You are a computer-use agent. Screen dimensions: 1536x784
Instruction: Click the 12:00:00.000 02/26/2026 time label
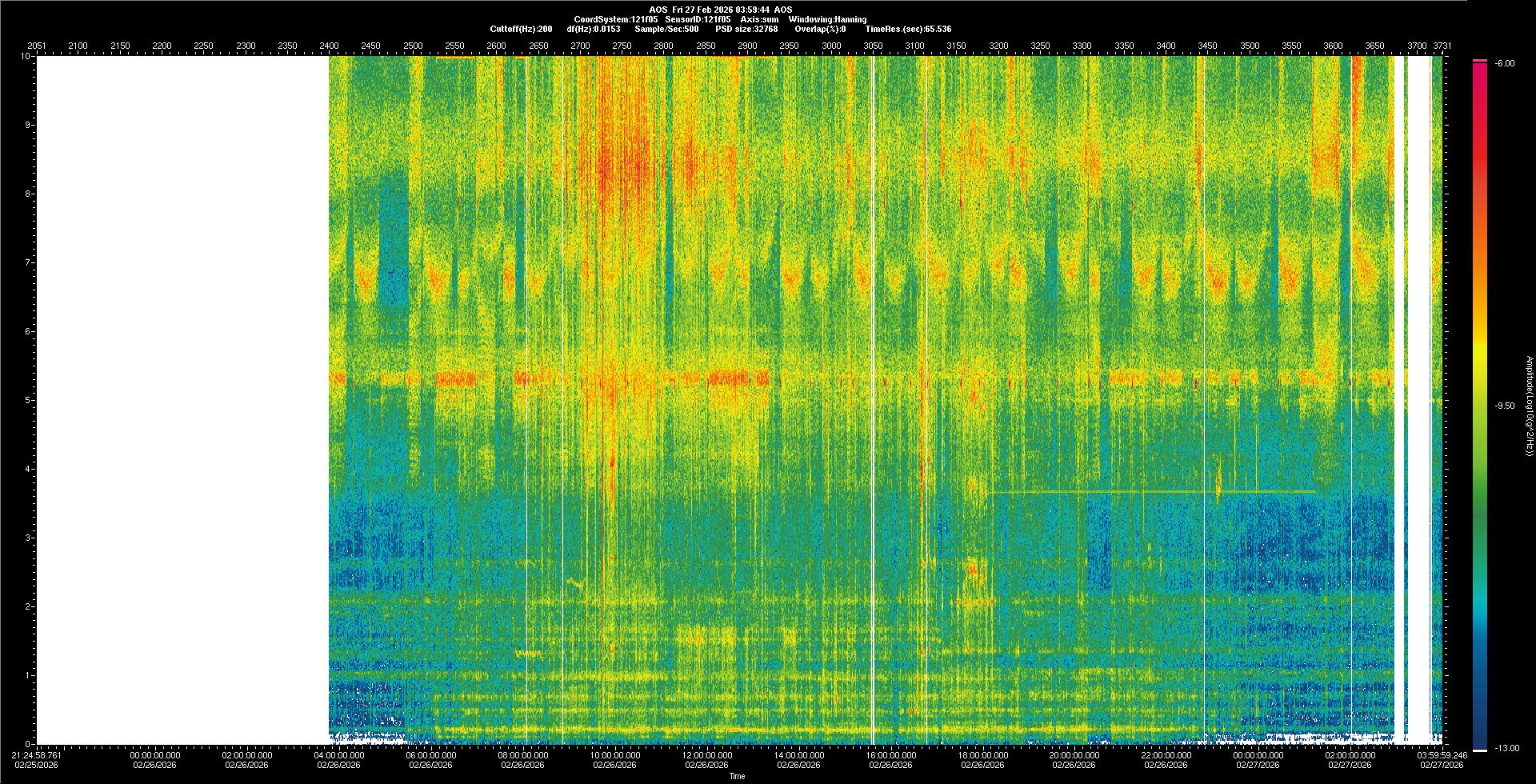pyautogui.click(x=707, y=759)
